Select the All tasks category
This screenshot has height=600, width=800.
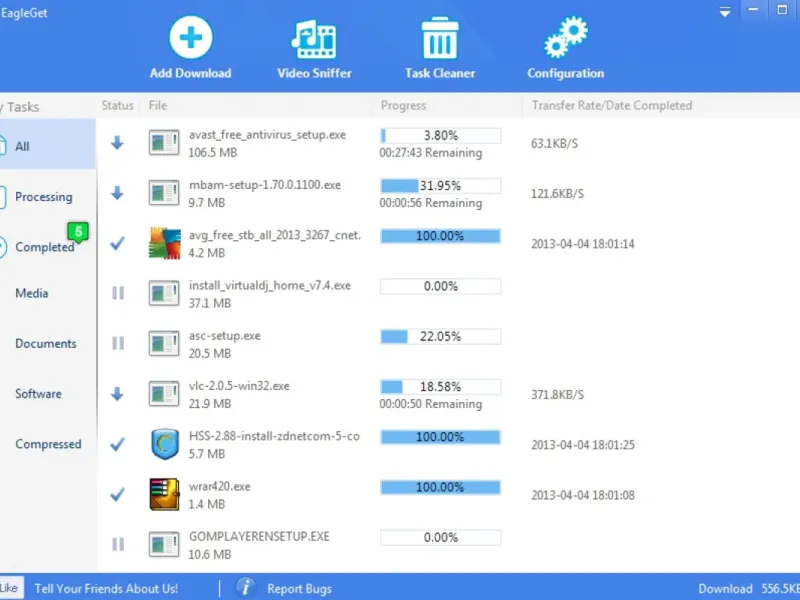tap(47, 146)
